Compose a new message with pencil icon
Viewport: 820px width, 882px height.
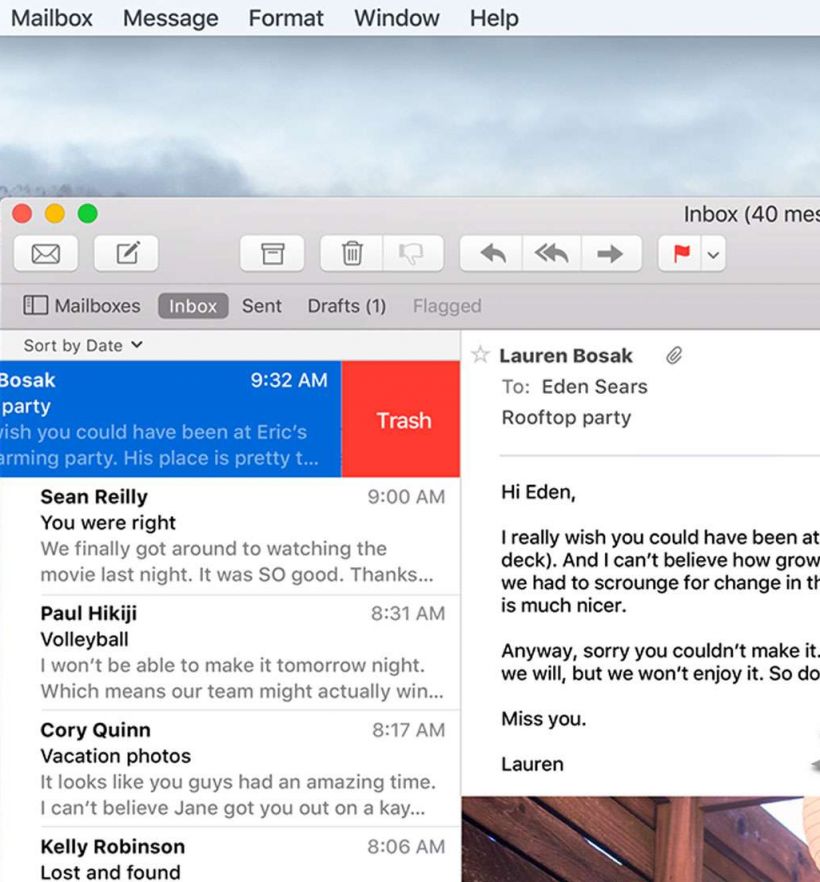click(127, 254)
